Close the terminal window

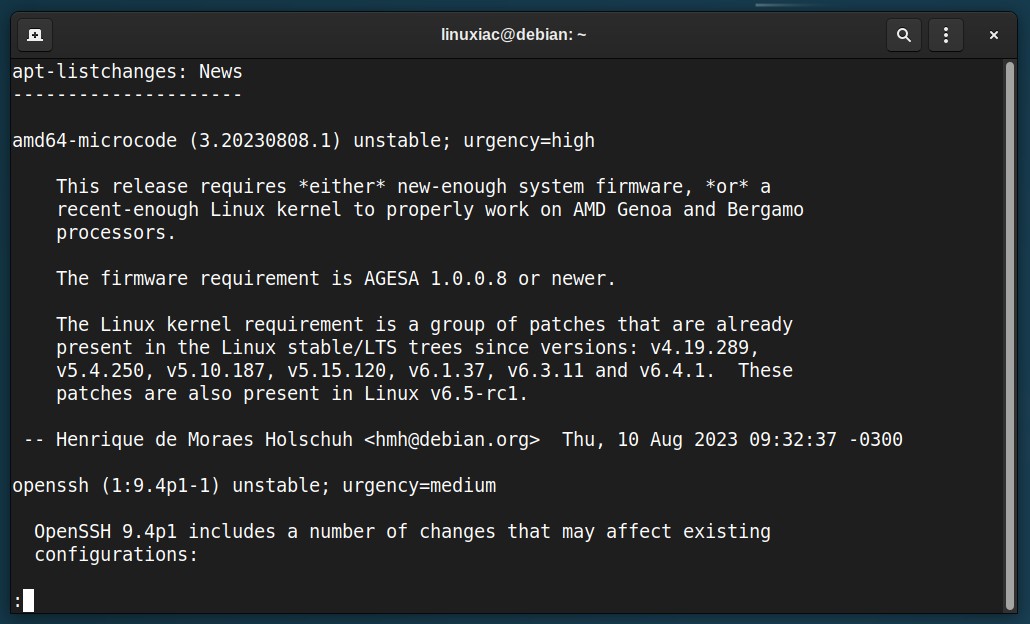[994, 35]
